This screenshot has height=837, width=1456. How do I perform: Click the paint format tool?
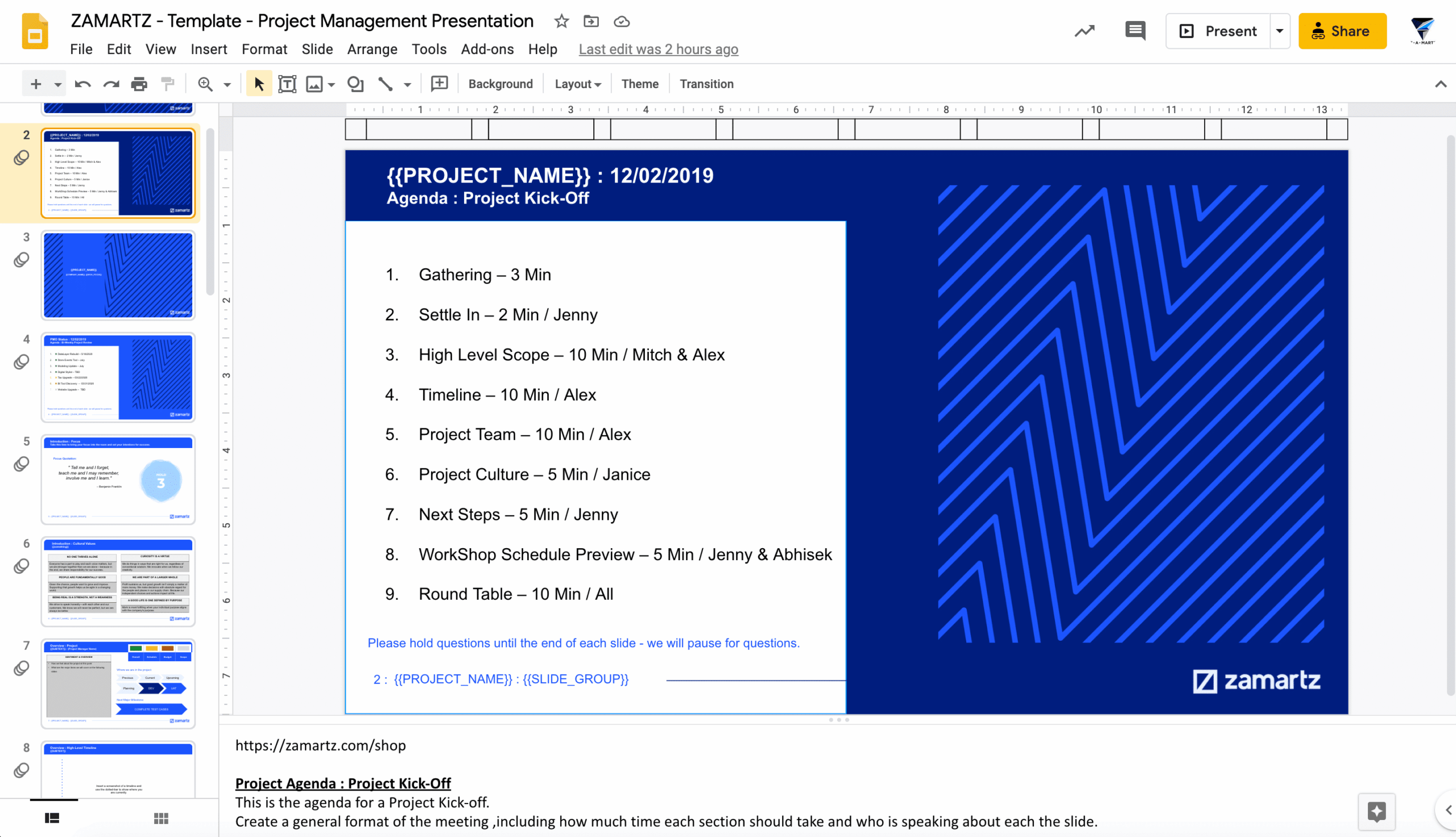coord(166,84)
